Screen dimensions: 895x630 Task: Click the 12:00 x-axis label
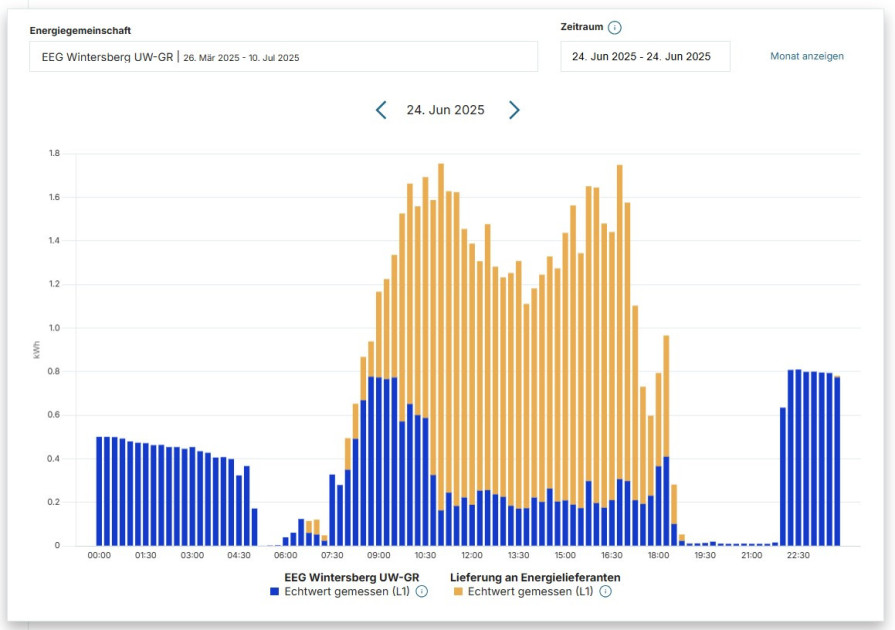pos(471,555)
